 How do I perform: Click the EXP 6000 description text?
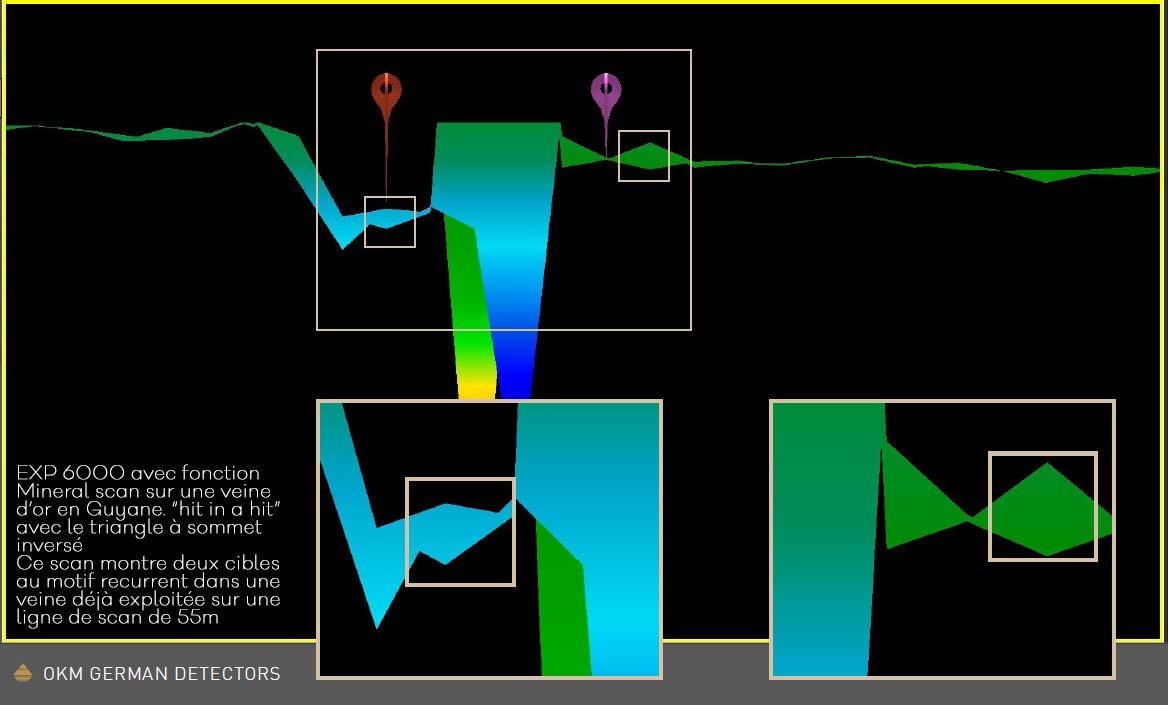148,545
